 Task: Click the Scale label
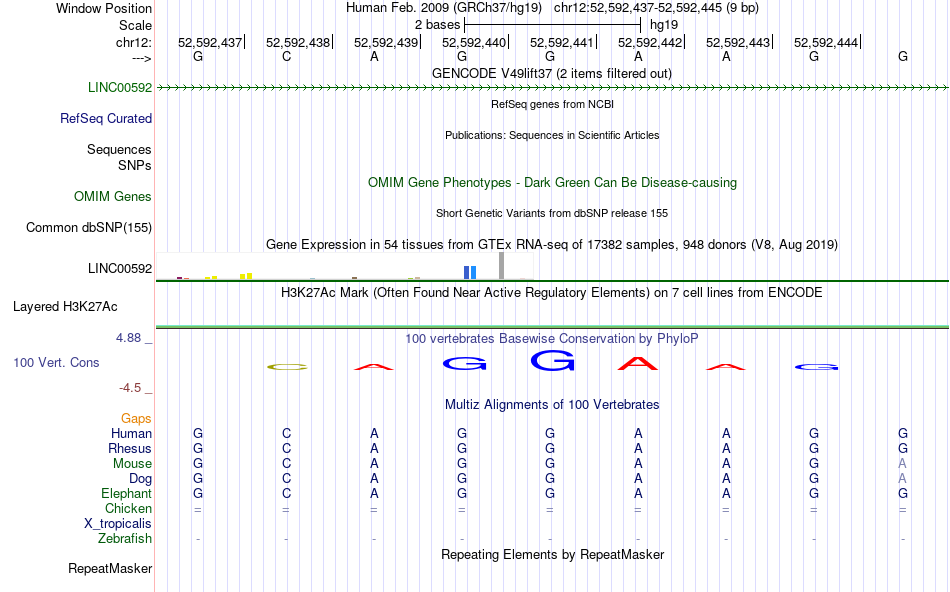136,25
